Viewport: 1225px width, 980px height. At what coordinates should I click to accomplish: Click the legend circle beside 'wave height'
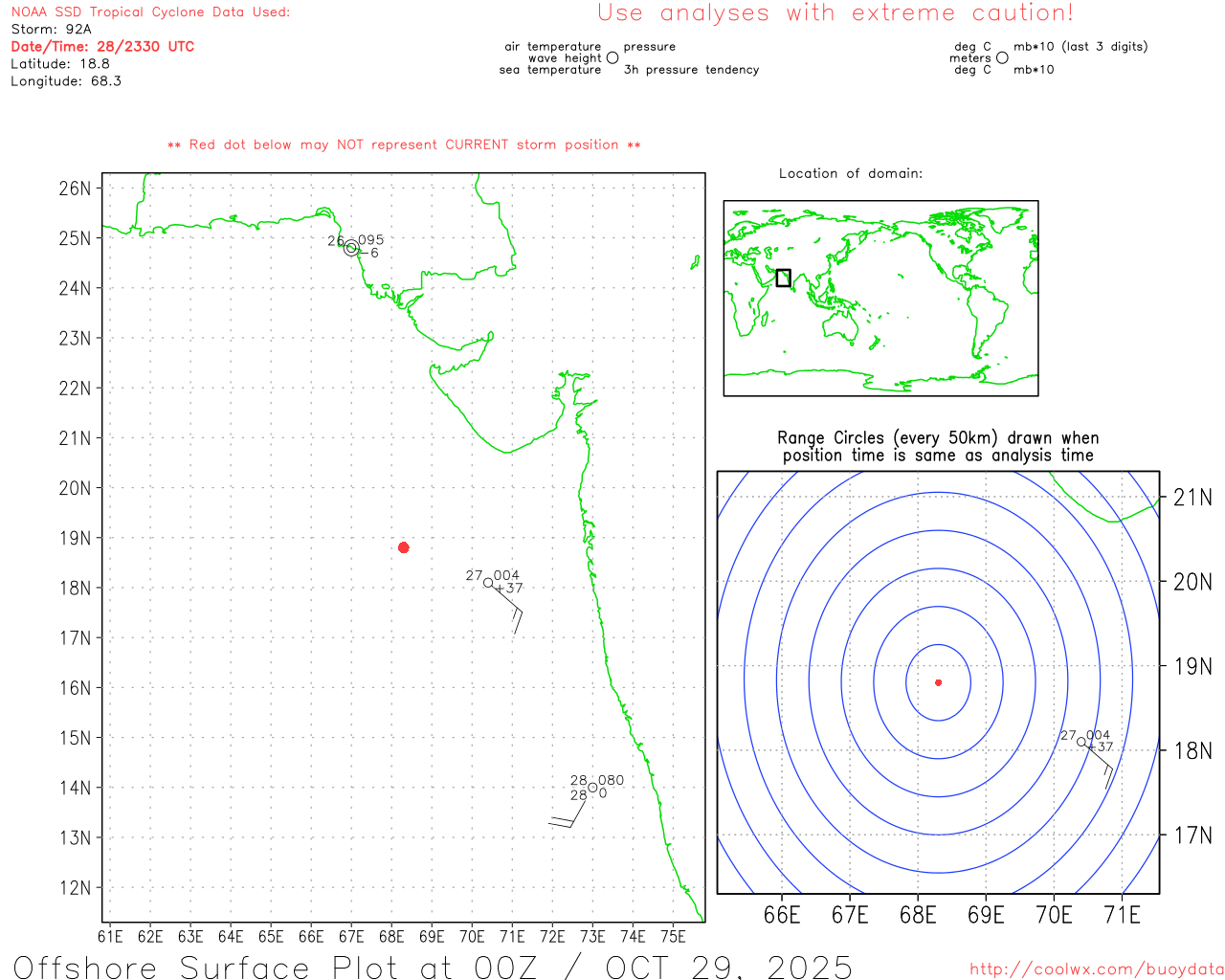click(612, 57)
